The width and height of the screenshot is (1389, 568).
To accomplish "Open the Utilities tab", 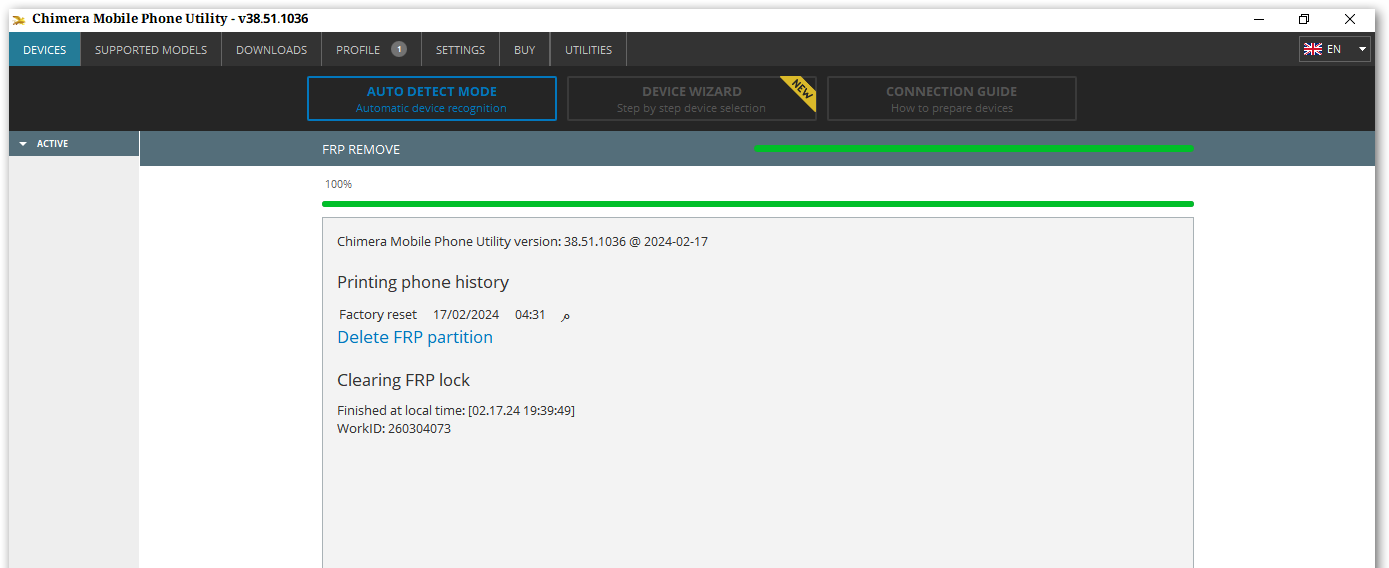I will (588, 49).
